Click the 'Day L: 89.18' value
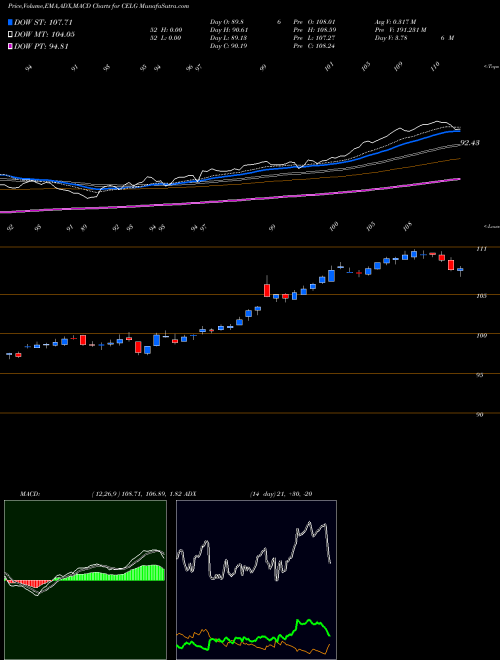Image resolution: width=500 pixels, height=660 pixels. (228, 38)
